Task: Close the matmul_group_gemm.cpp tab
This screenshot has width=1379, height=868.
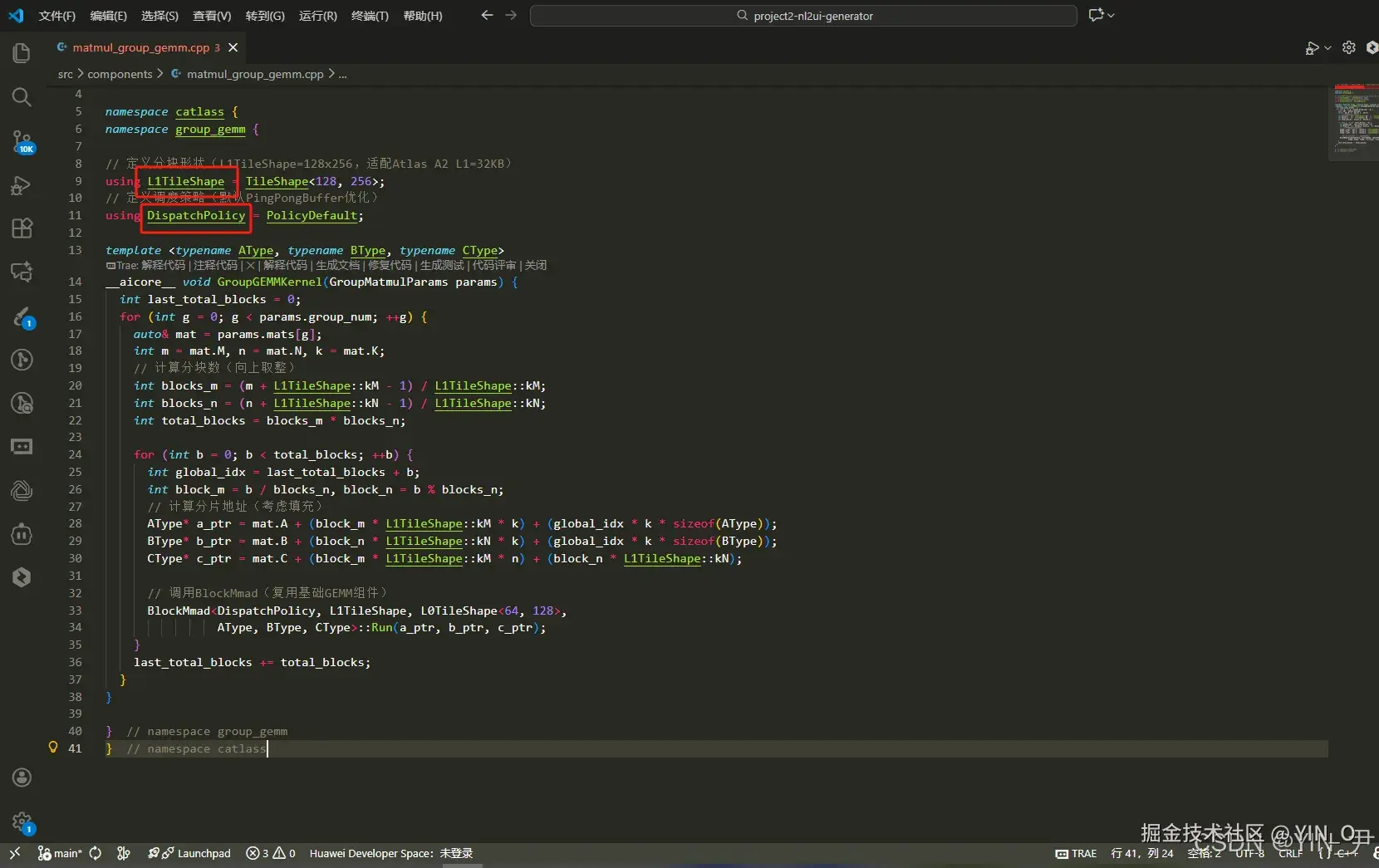Action: tap(233, 48)
